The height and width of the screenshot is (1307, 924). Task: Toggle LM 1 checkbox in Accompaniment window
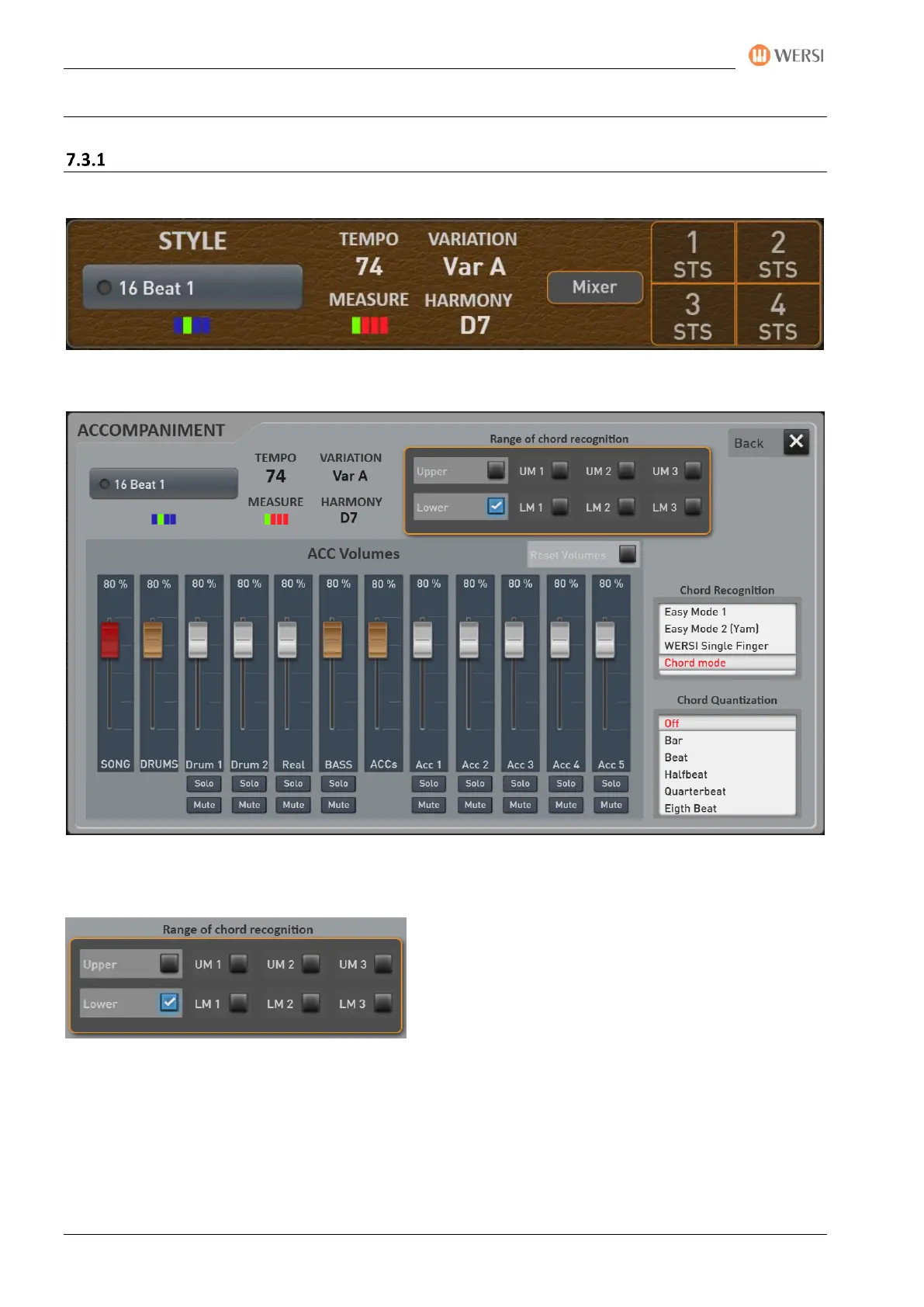(559, 507)
